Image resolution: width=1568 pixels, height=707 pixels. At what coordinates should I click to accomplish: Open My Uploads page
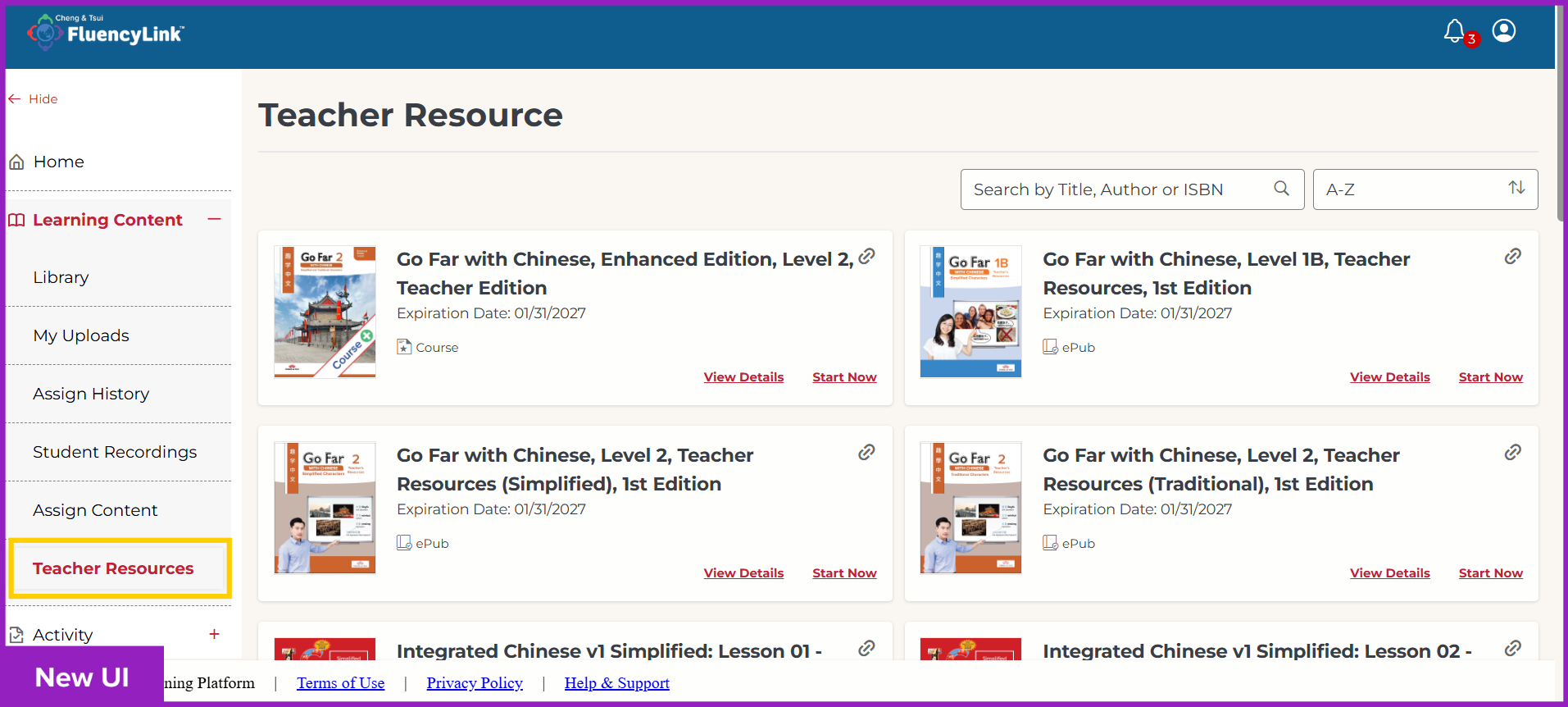pyautogui.click(x=81, y=335)
